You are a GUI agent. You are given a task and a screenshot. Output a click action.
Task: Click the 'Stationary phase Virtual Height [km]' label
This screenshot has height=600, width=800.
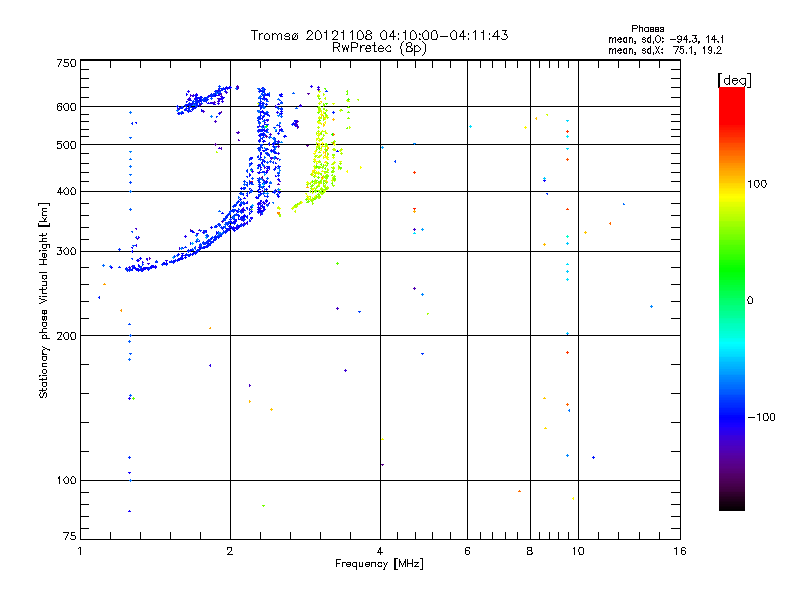coord(44,300)
